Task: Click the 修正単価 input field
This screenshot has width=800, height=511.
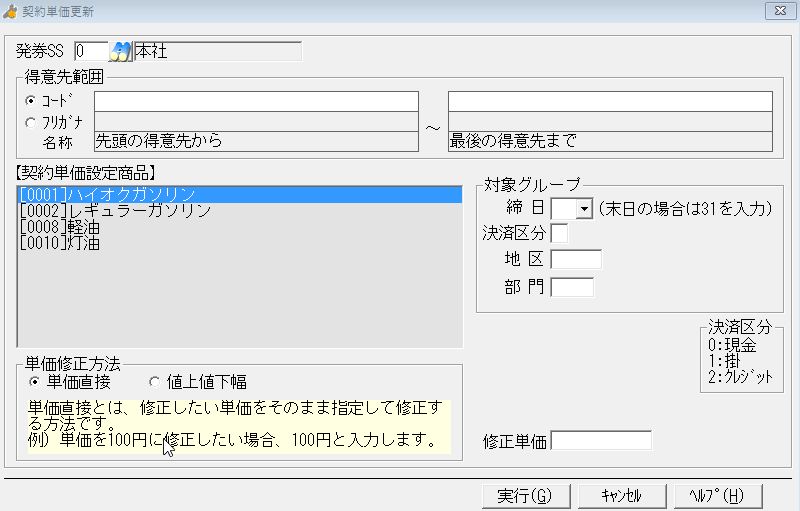Action: coord(601,441)
